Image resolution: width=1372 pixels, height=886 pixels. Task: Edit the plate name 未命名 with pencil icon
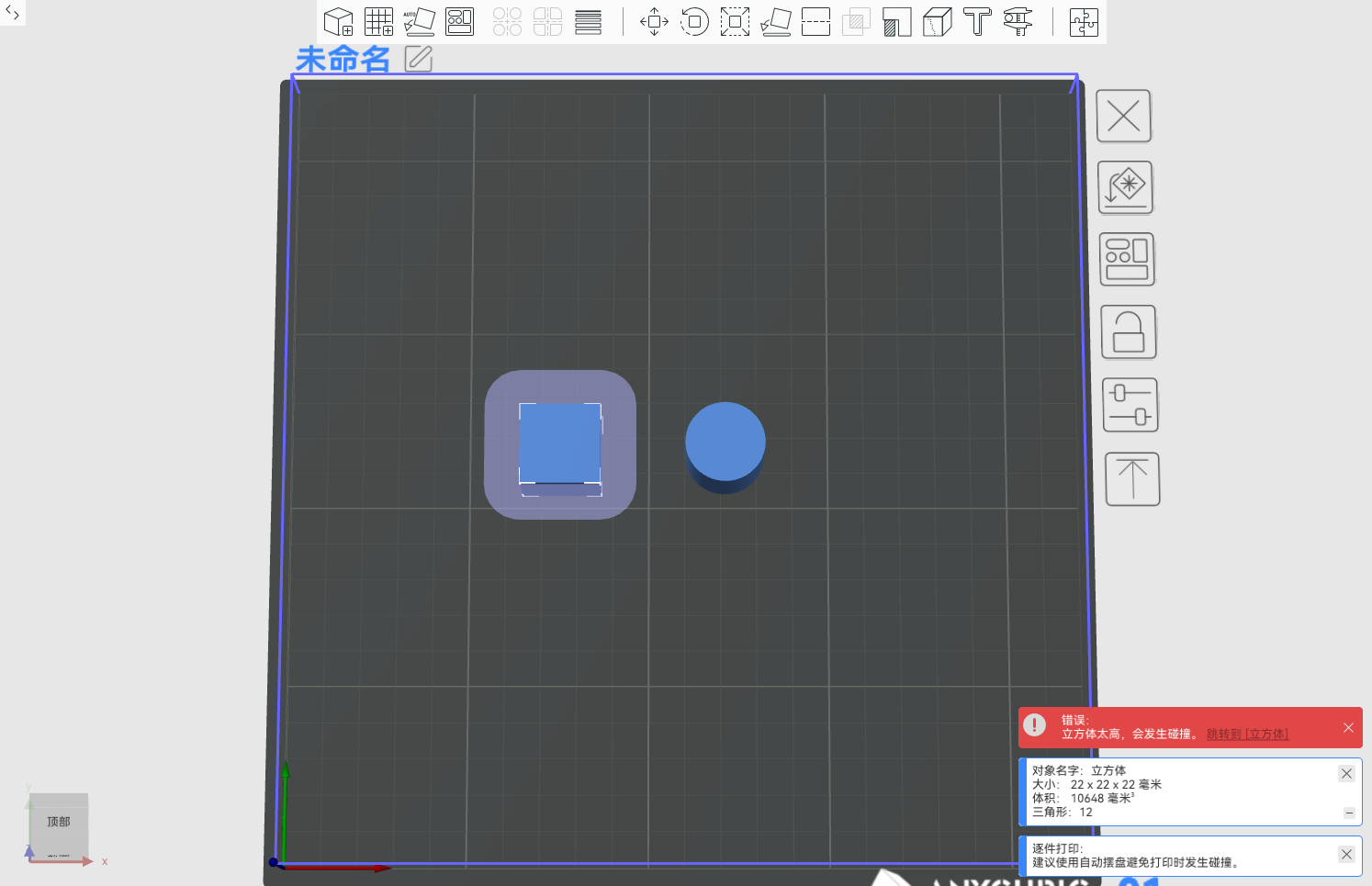pyautogui.click(x=418, y=59)
